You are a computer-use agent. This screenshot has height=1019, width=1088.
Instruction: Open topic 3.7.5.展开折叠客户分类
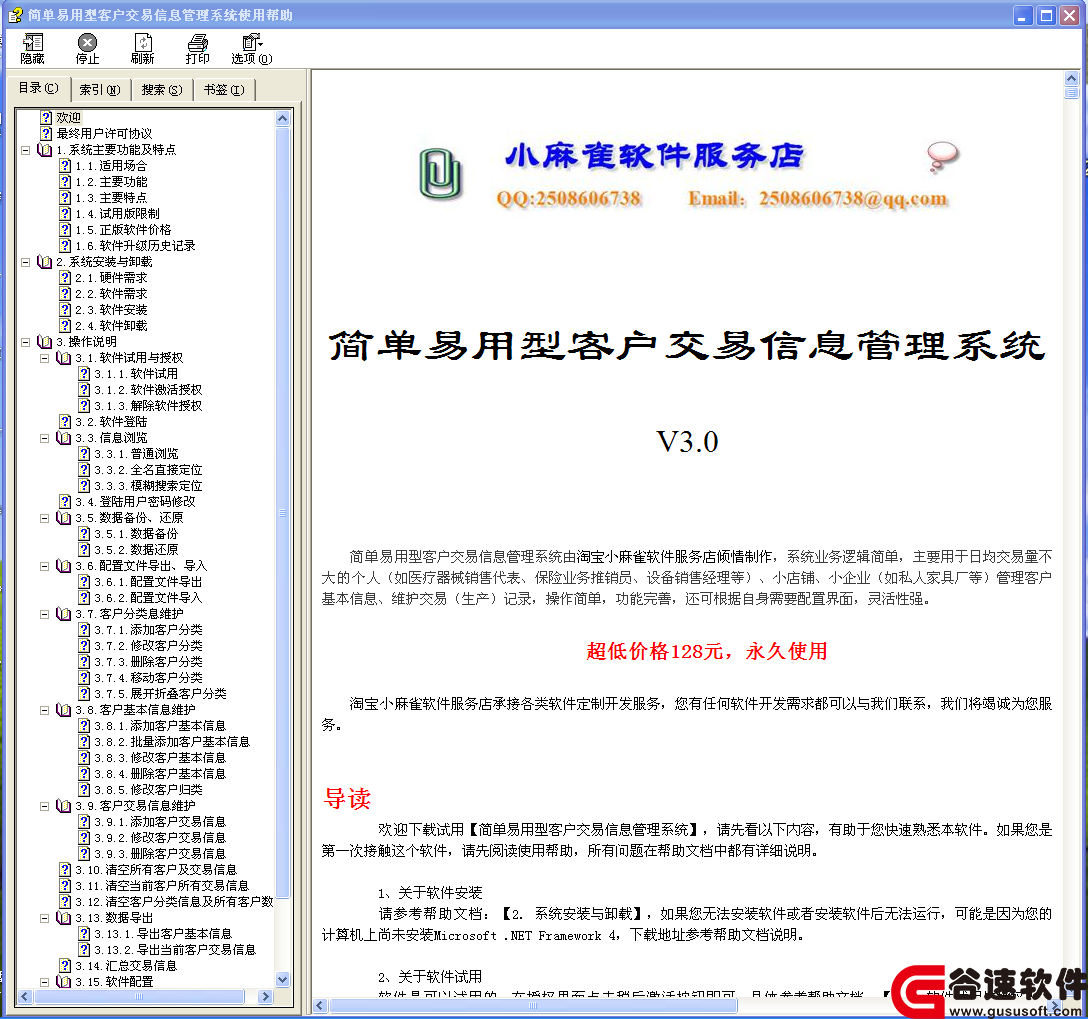(160, 694)
